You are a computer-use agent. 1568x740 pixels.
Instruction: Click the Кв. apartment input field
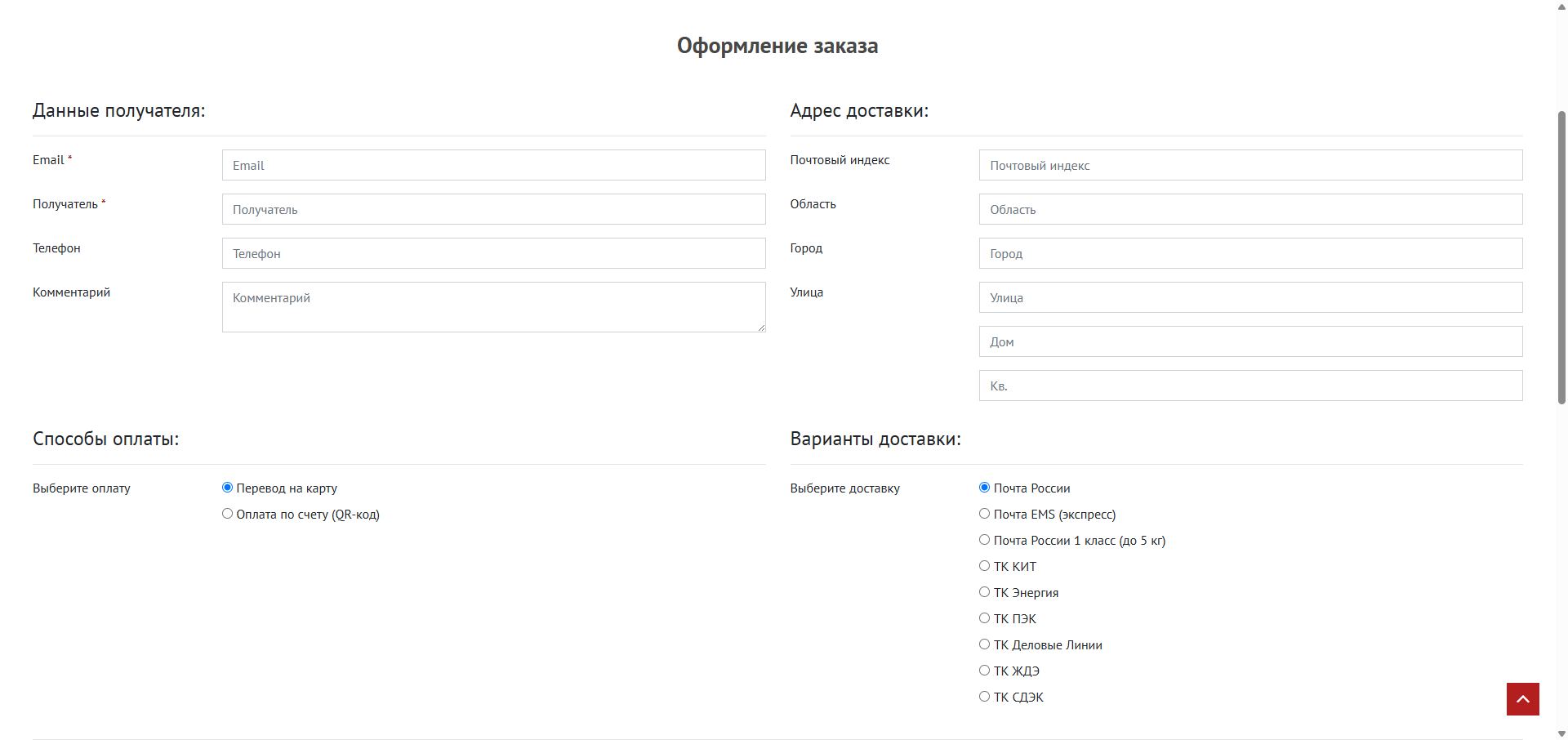click(1250, 386)
